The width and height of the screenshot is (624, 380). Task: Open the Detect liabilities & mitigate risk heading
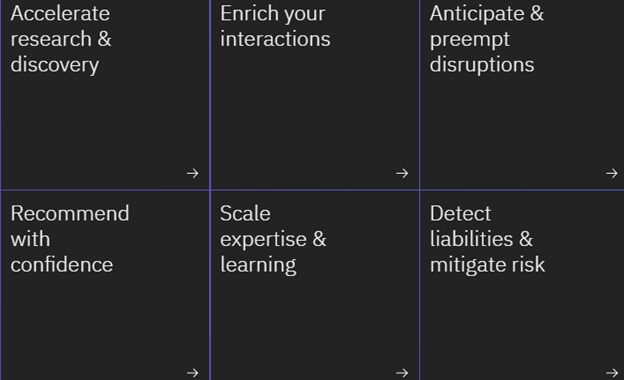click(487, 239)
